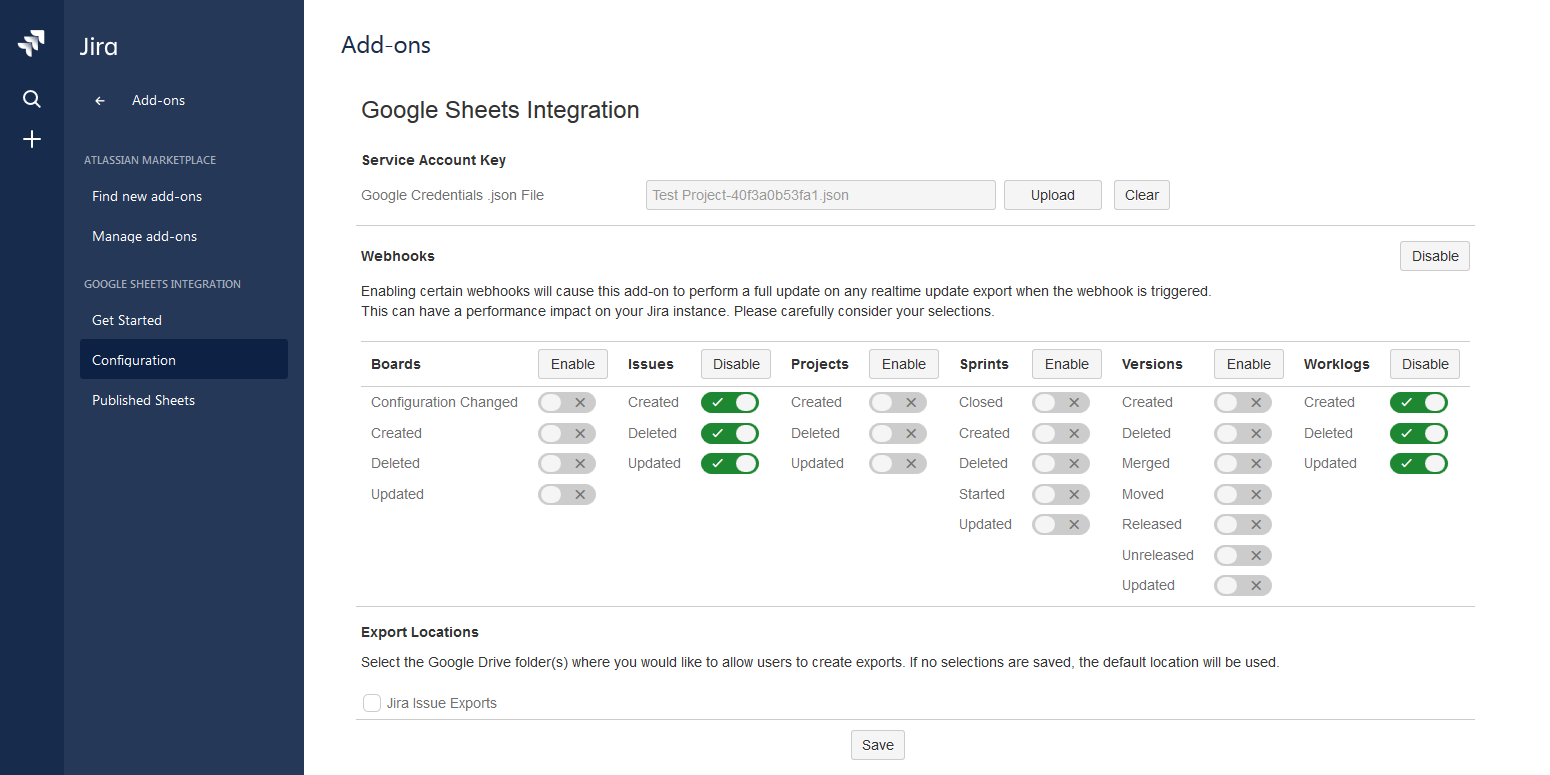Open Find new add-ons
1550x775 pixels.
tap(147, 196)
